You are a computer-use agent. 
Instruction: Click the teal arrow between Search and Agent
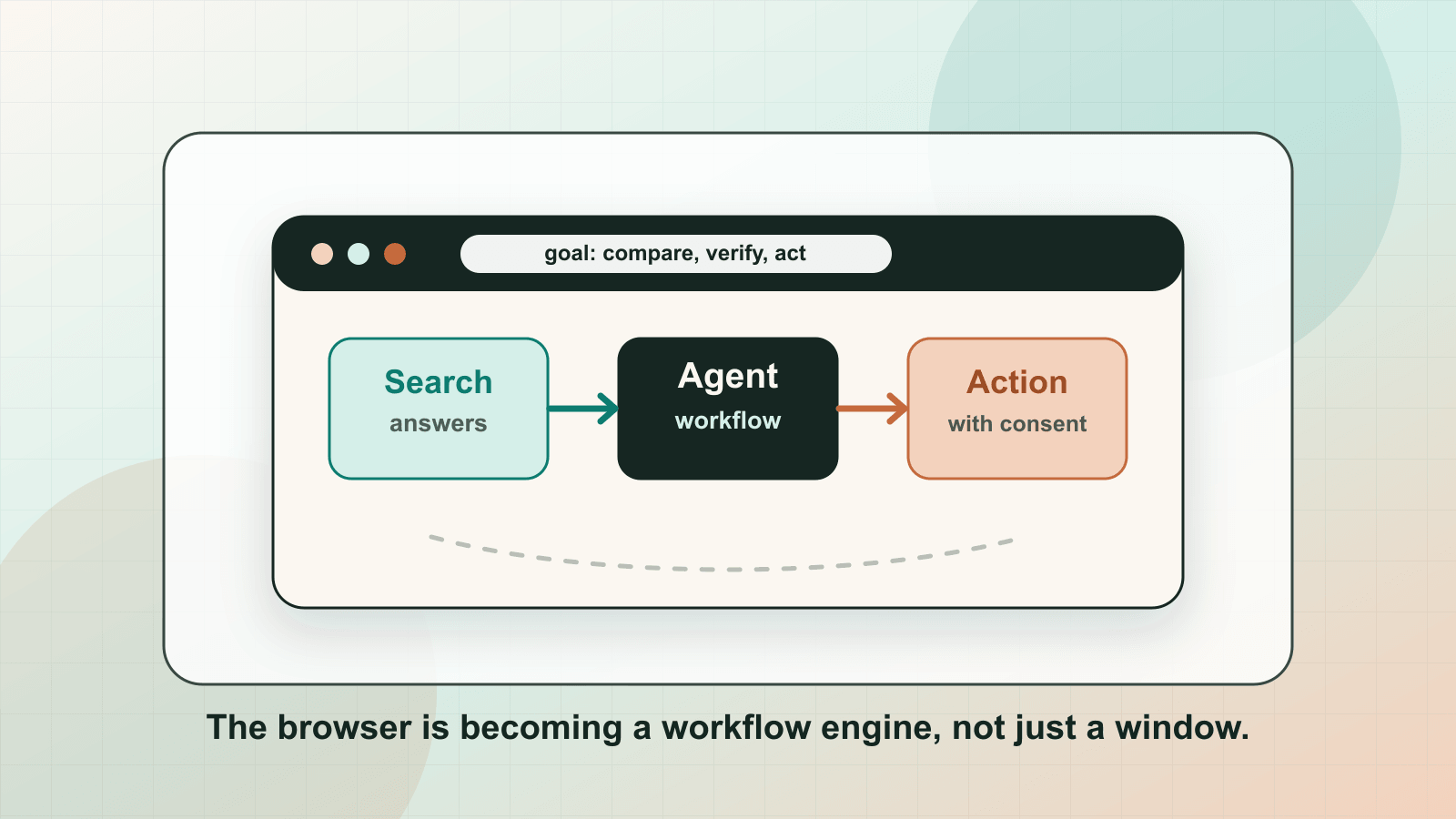tap(582, 408)
